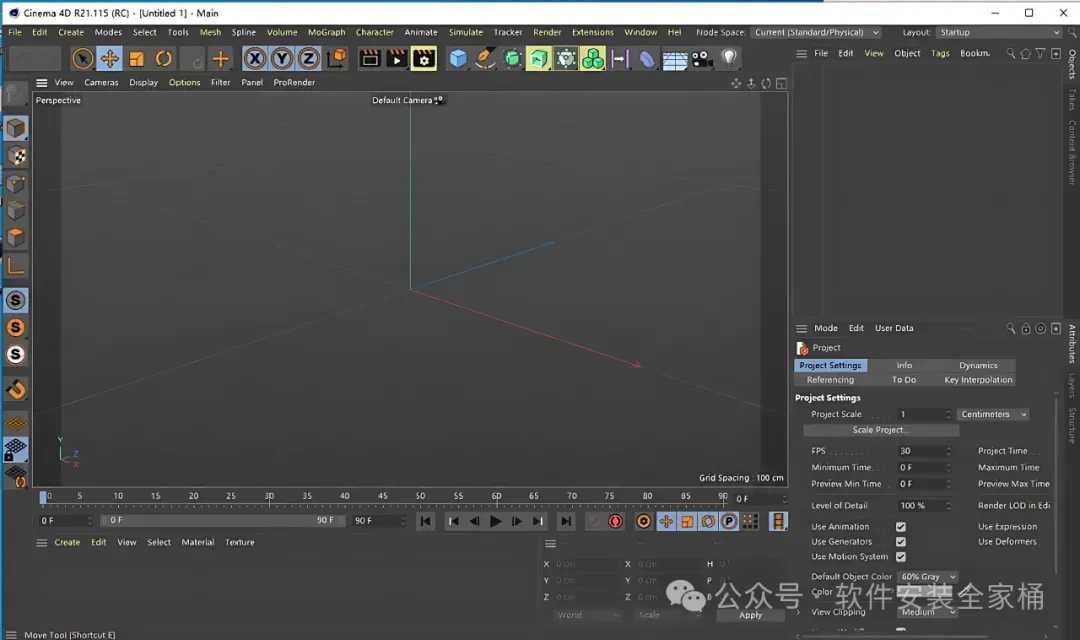
Task: Add a Light object (bulb icon)
Action: (x=729, y=59)
